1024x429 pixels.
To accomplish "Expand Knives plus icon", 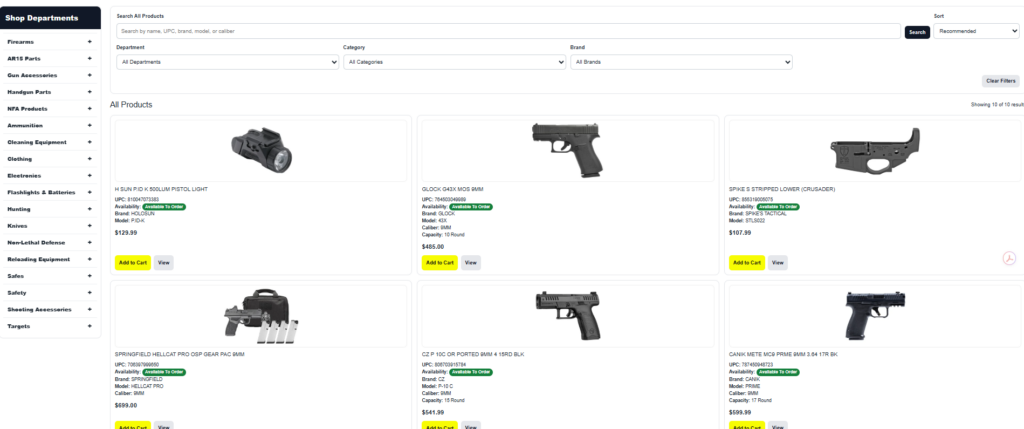I will point(89,225).
